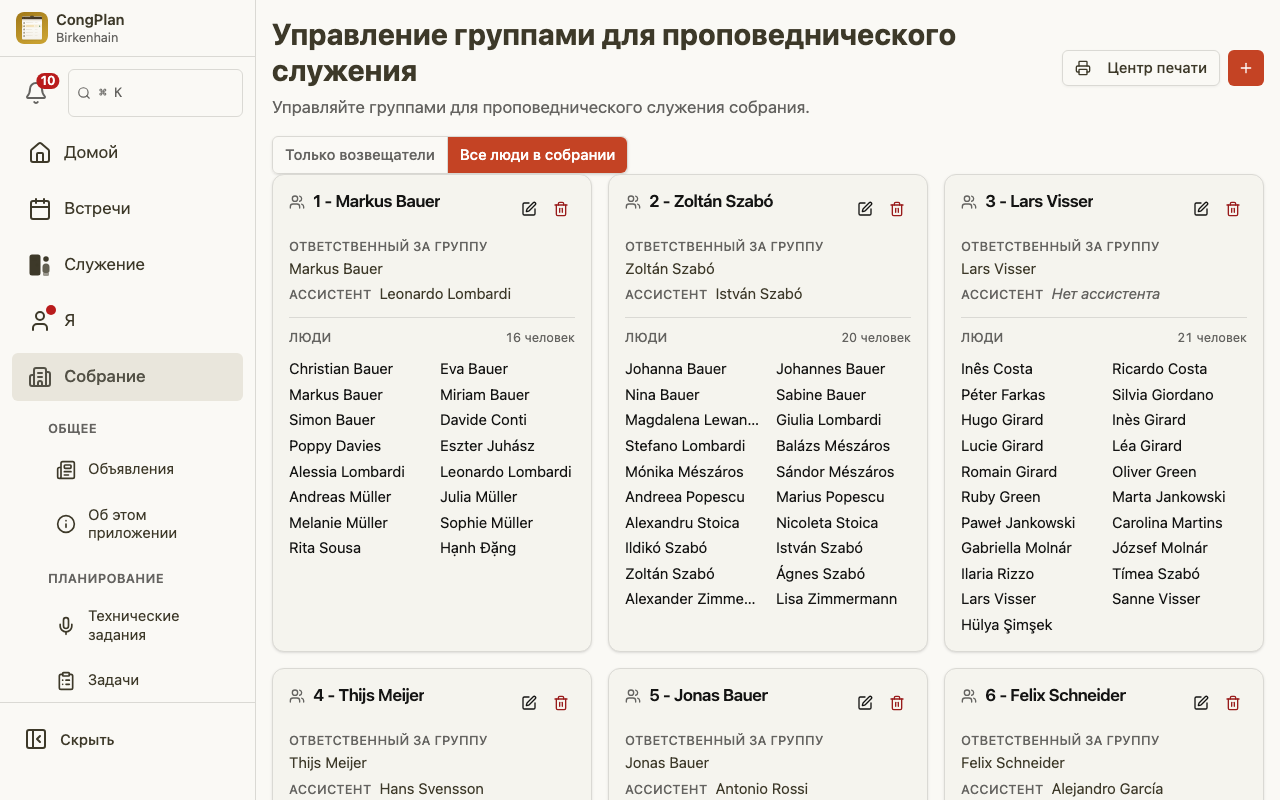Delete group 5 - Jonas Bauer
The image size is (1280, 800).
897,703
